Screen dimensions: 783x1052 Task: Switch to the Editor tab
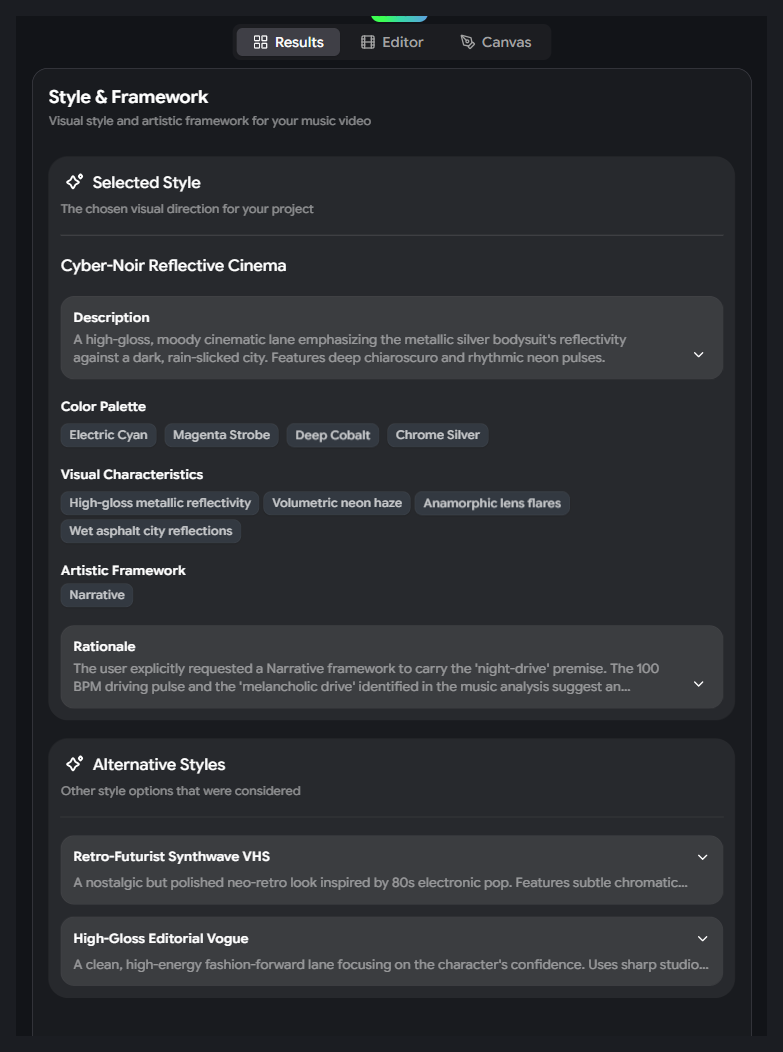392,42
